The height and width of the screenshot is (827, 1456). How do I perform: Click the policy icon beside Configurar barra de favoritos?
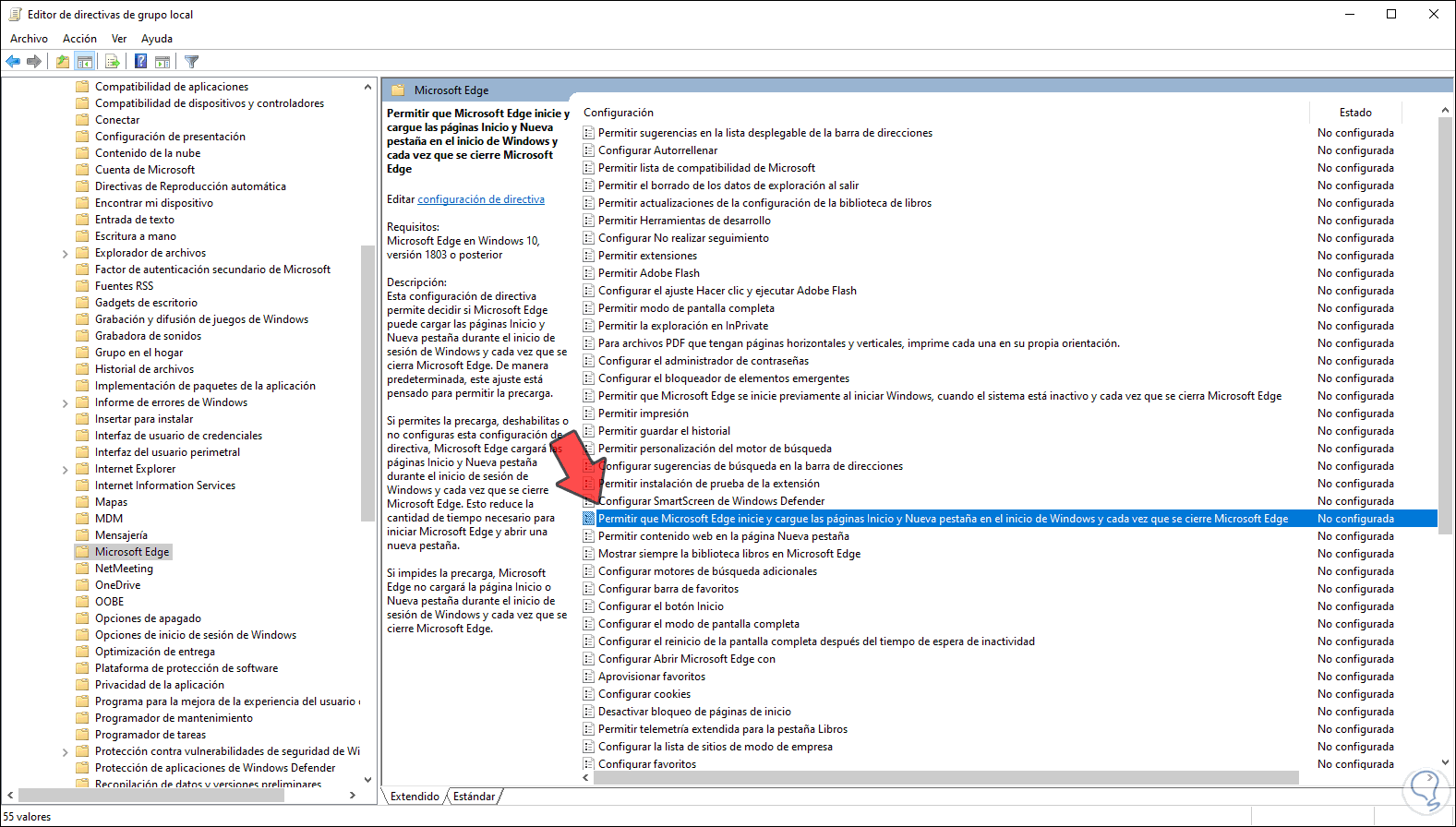pos(589,589)
